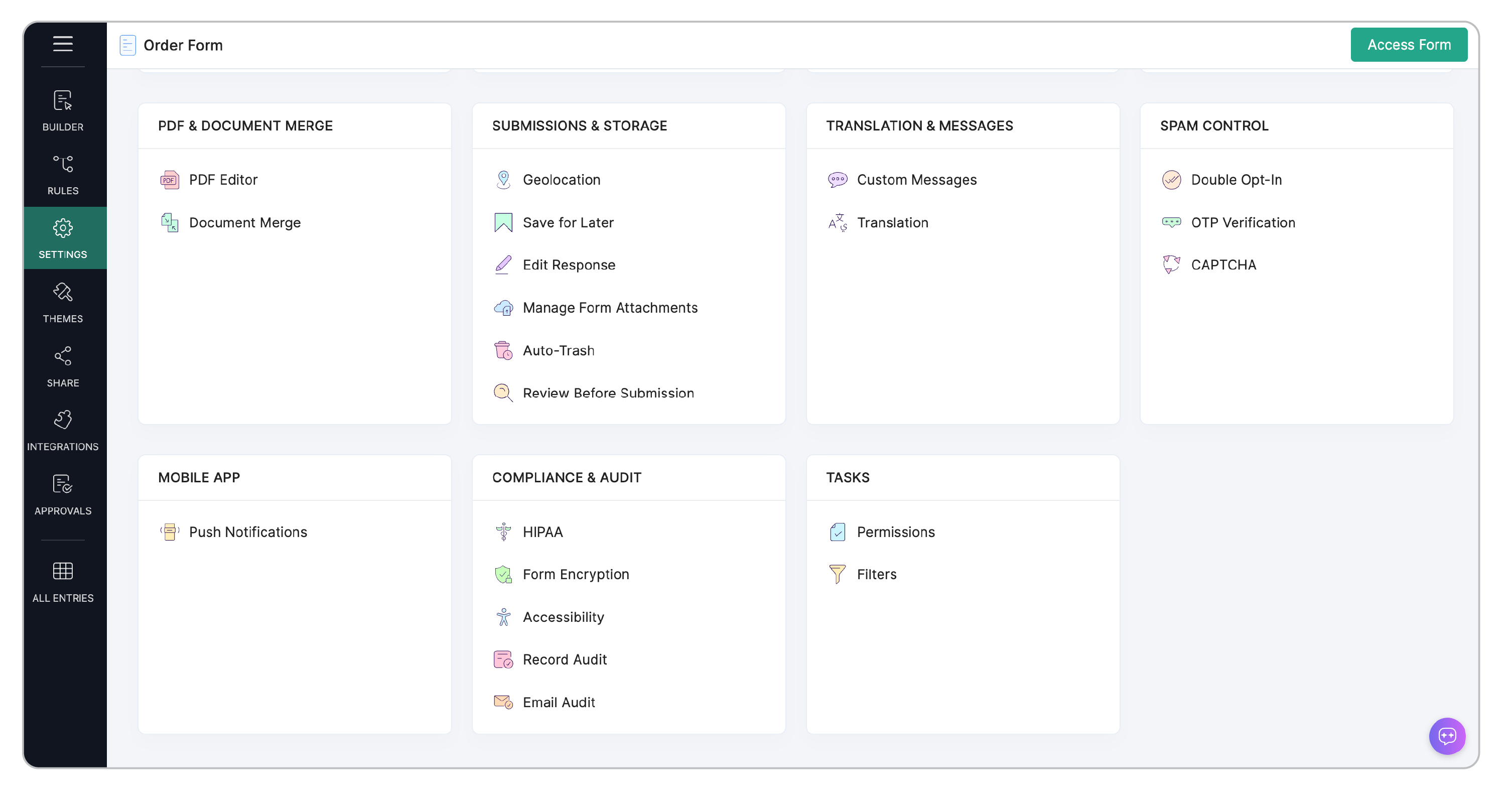
Task: Click the Geolocation pin icon
Action: click(x=503, y=180)
